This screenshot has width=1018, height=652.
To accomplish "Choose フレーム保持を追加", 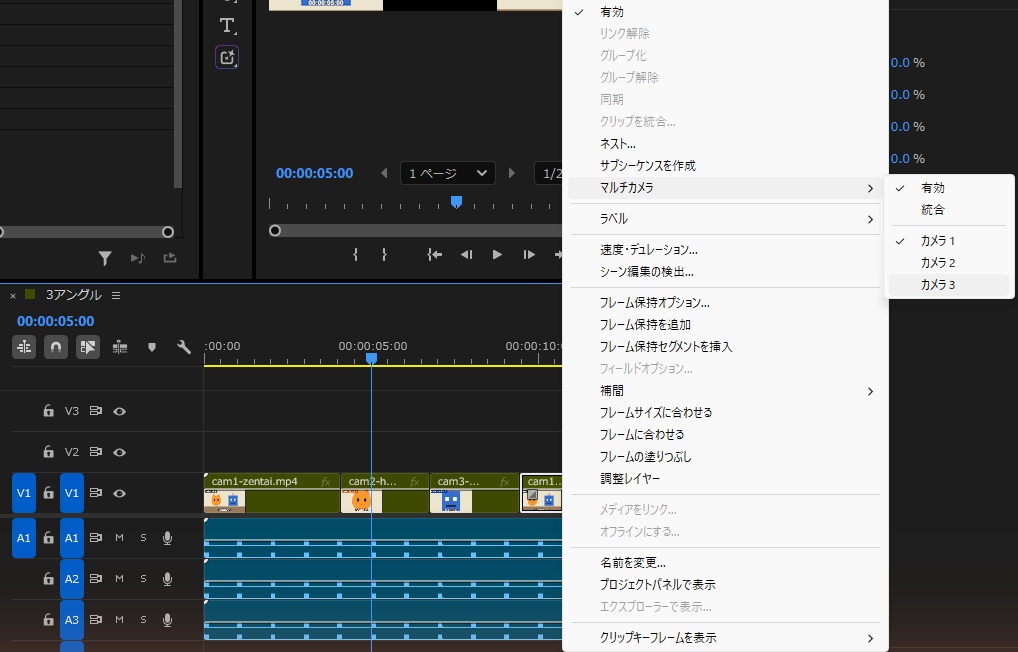I will (725, 325).
